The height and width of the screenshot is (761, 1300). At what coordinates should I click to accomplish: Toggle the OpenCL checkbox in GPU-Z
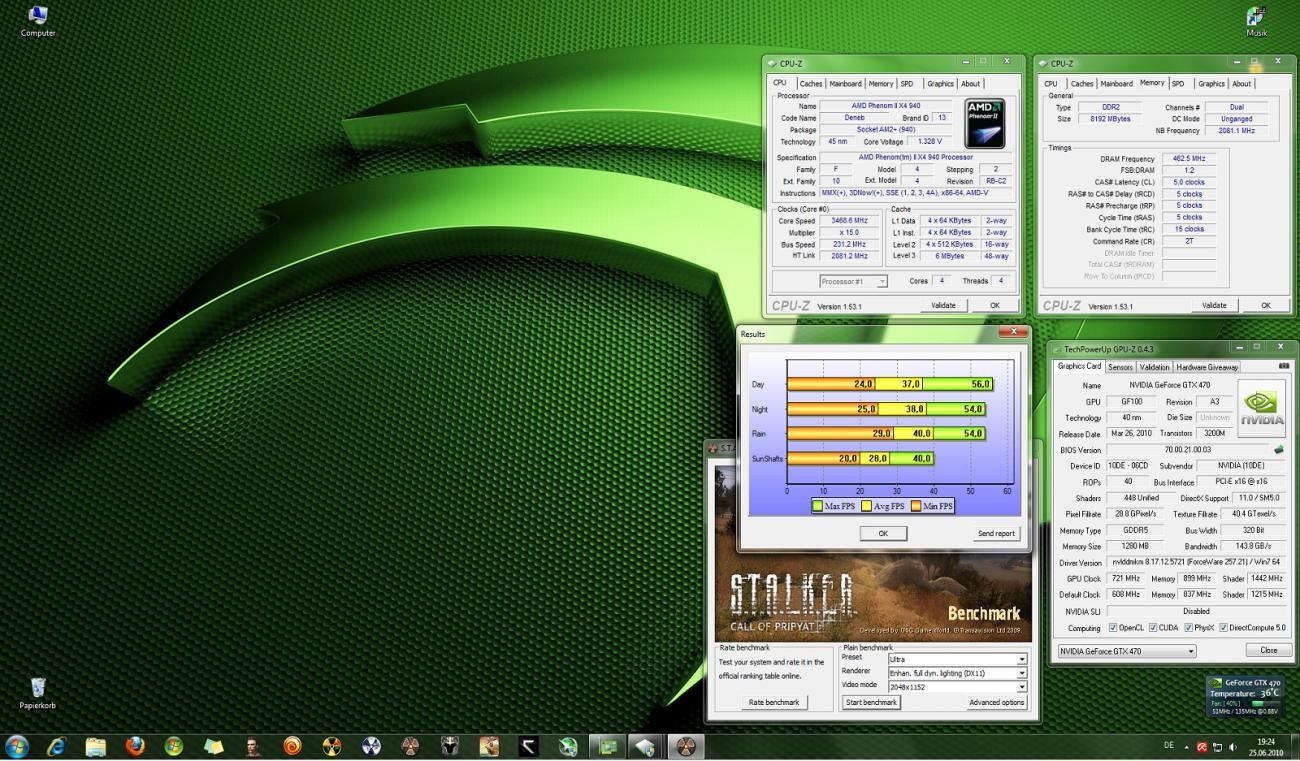coord(1113,628)
